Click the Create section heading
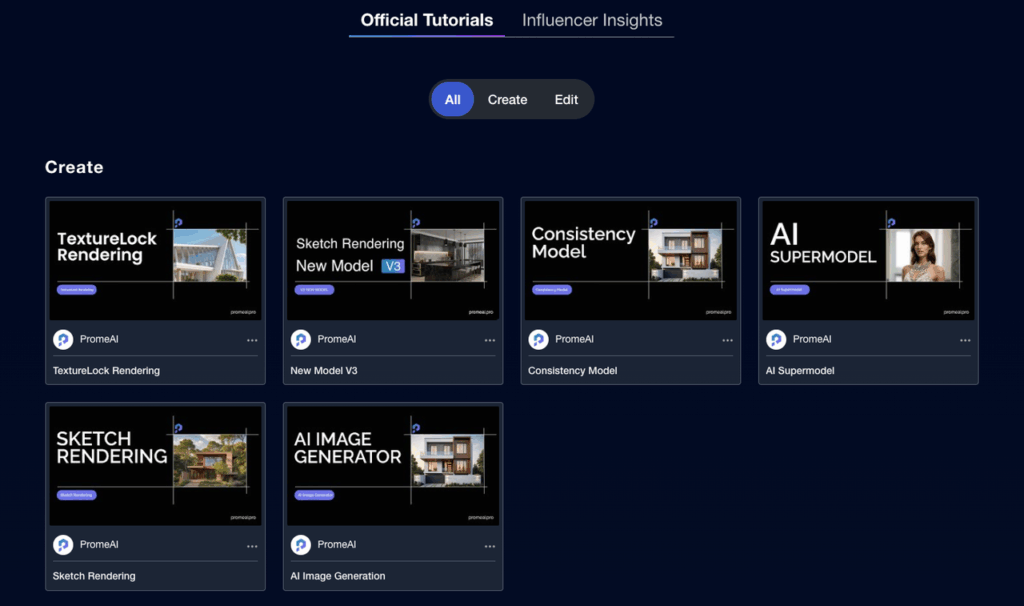This screenshot has width=1024, height=606. click(74, 167)
